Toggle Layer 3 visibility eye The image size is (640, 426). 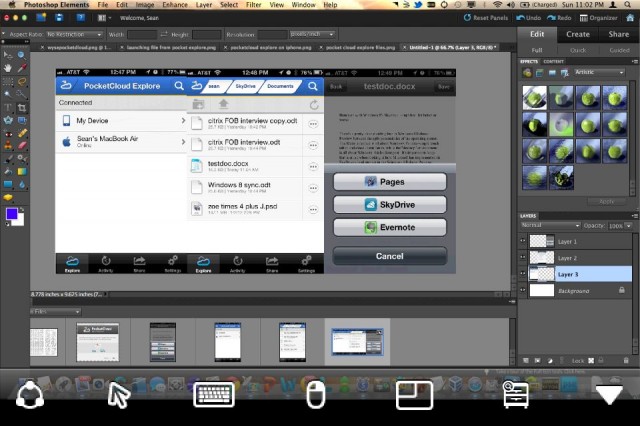[522, 274]
